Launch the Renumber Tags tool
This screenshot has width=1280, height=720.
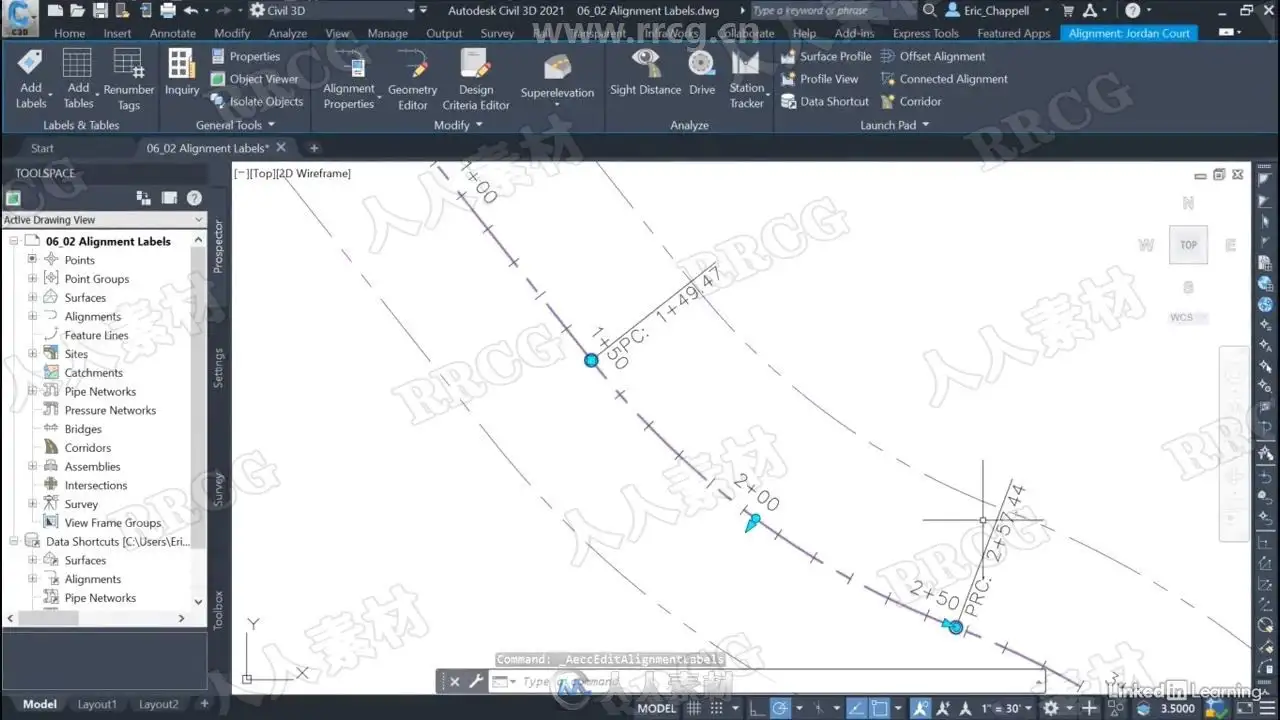129,79
